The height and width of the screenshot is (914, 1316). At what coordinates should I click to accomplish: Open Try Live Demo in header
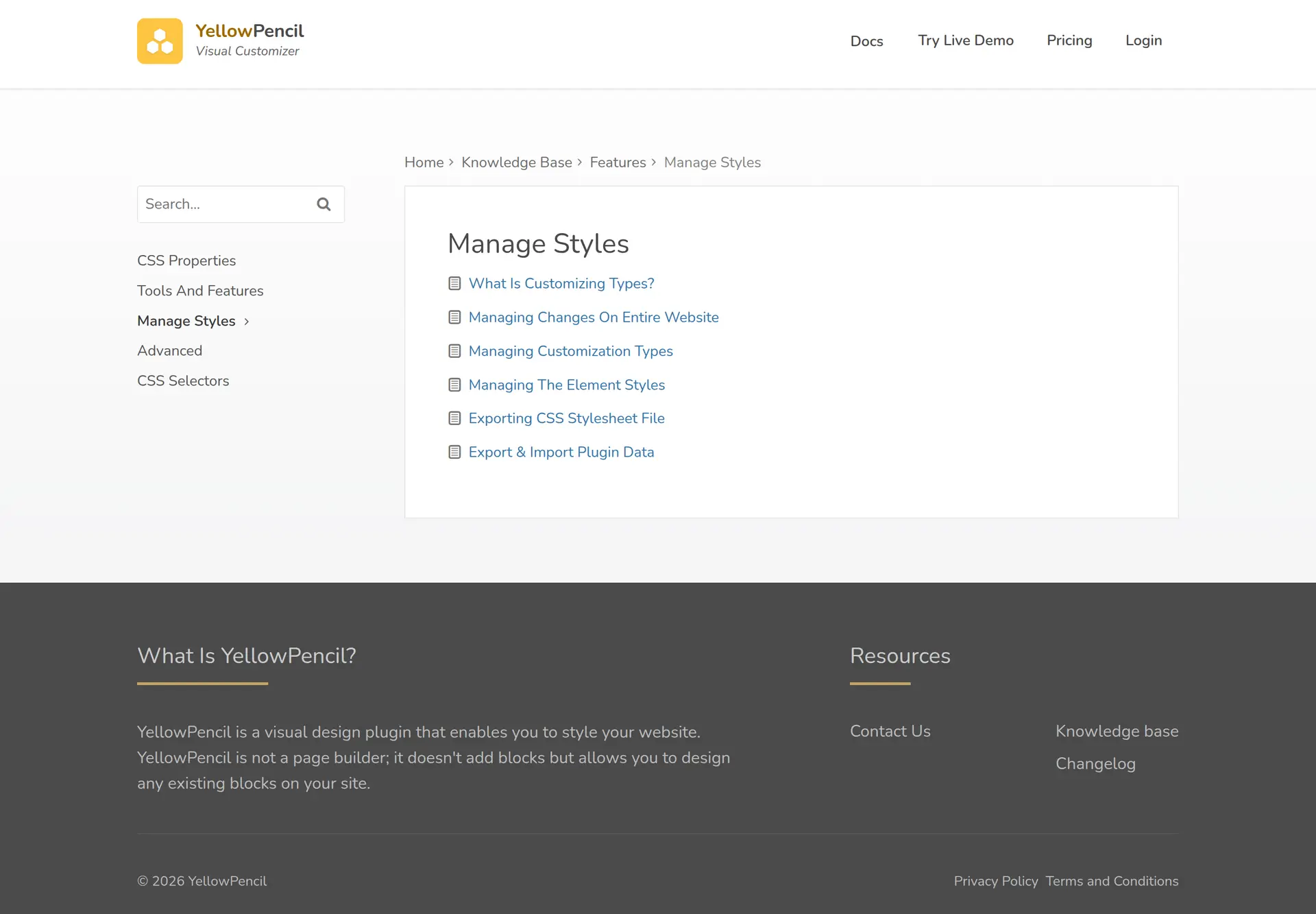click(x=966, y=40)
